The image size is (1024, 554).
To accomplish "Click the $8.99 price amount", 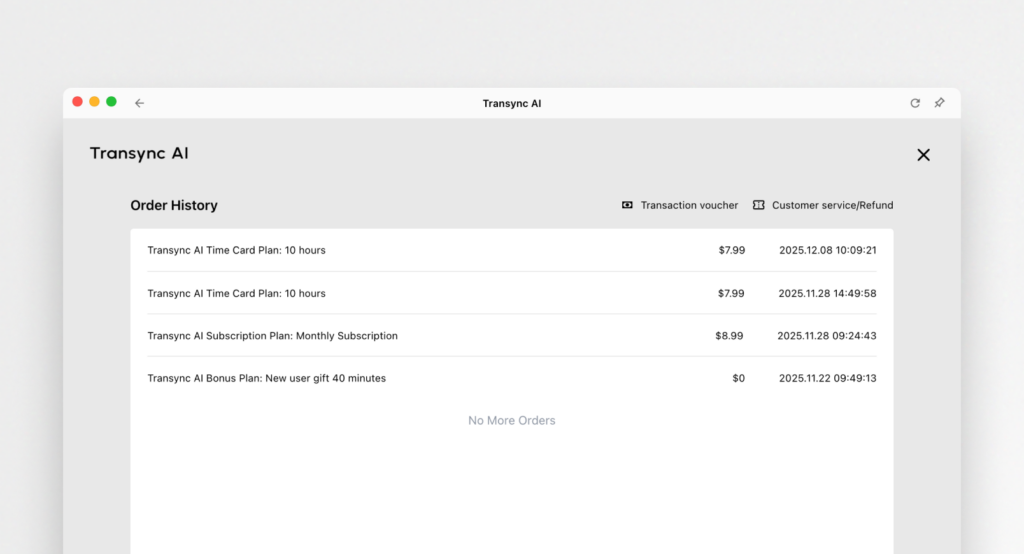I will (729, 336).
